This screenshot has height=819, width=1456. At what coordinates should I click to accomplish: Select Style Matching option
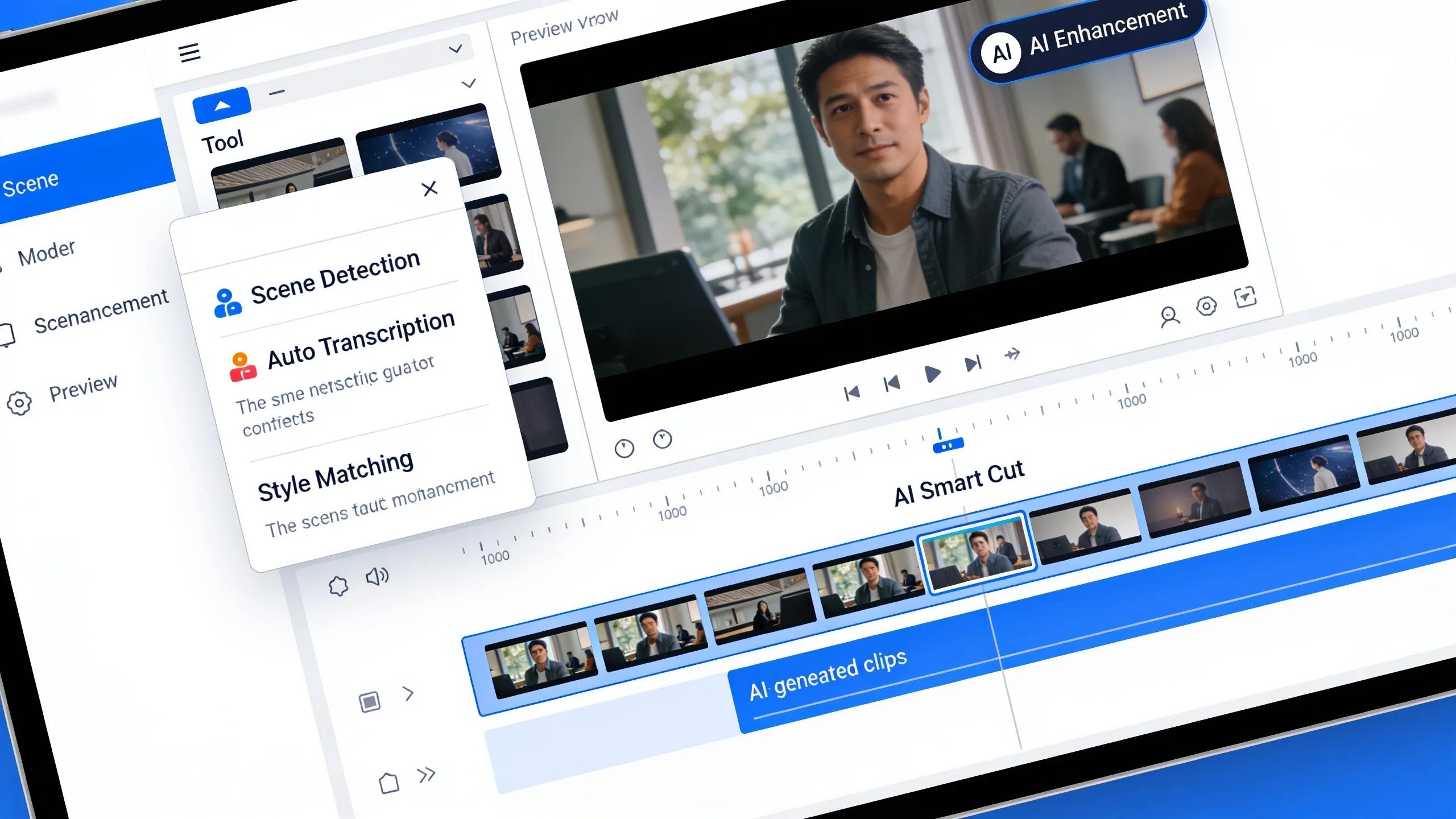click(336, 475)
